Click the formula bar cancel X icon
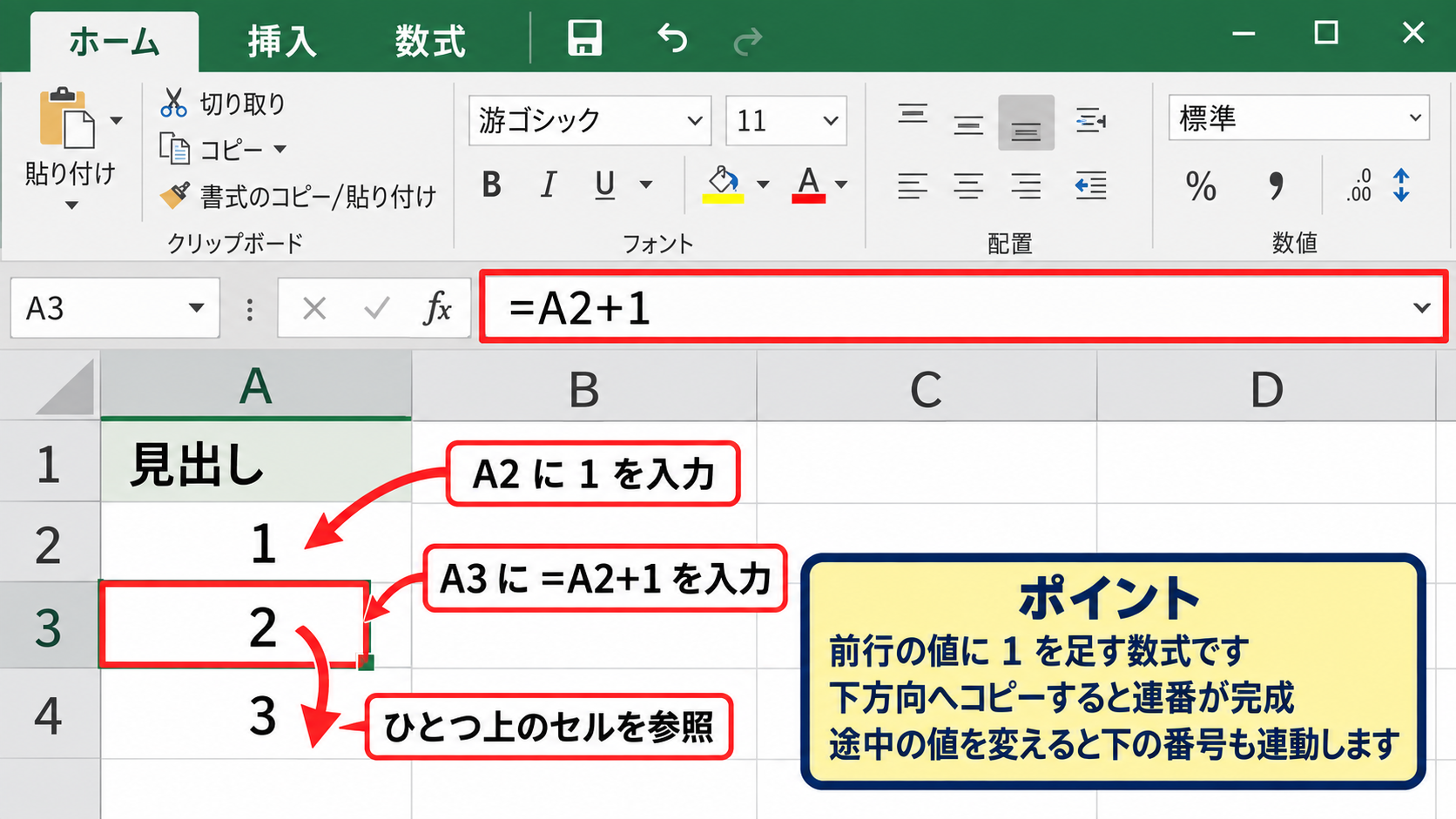The image size is (1456, 819). (314, 308)
